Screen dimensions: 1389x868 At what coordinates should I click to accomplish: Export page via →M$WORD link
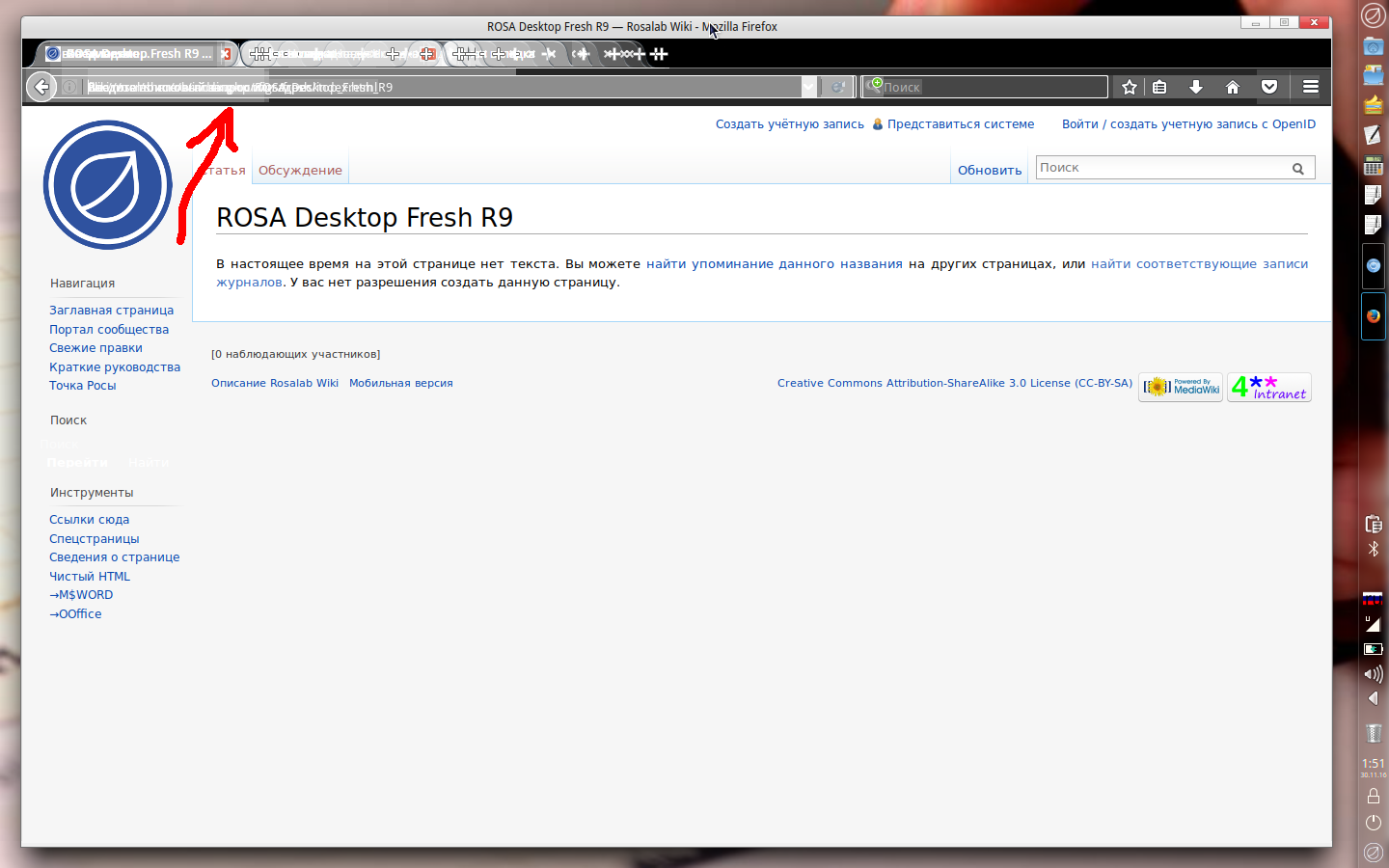click(81, 595)
